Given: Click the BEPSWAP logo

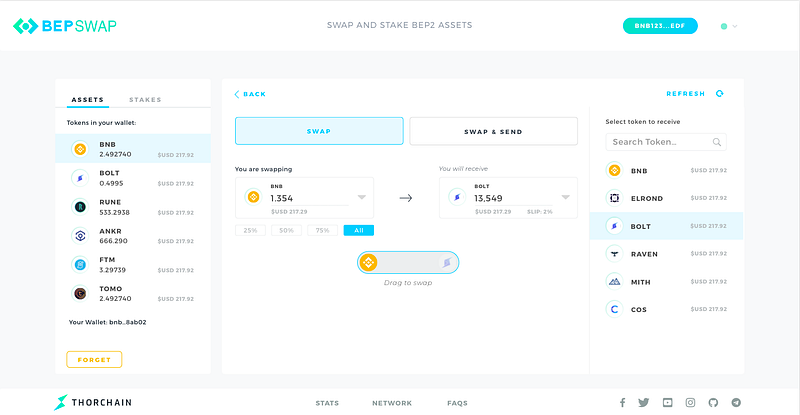Looking at the screenshot, I should pos(65,26).
